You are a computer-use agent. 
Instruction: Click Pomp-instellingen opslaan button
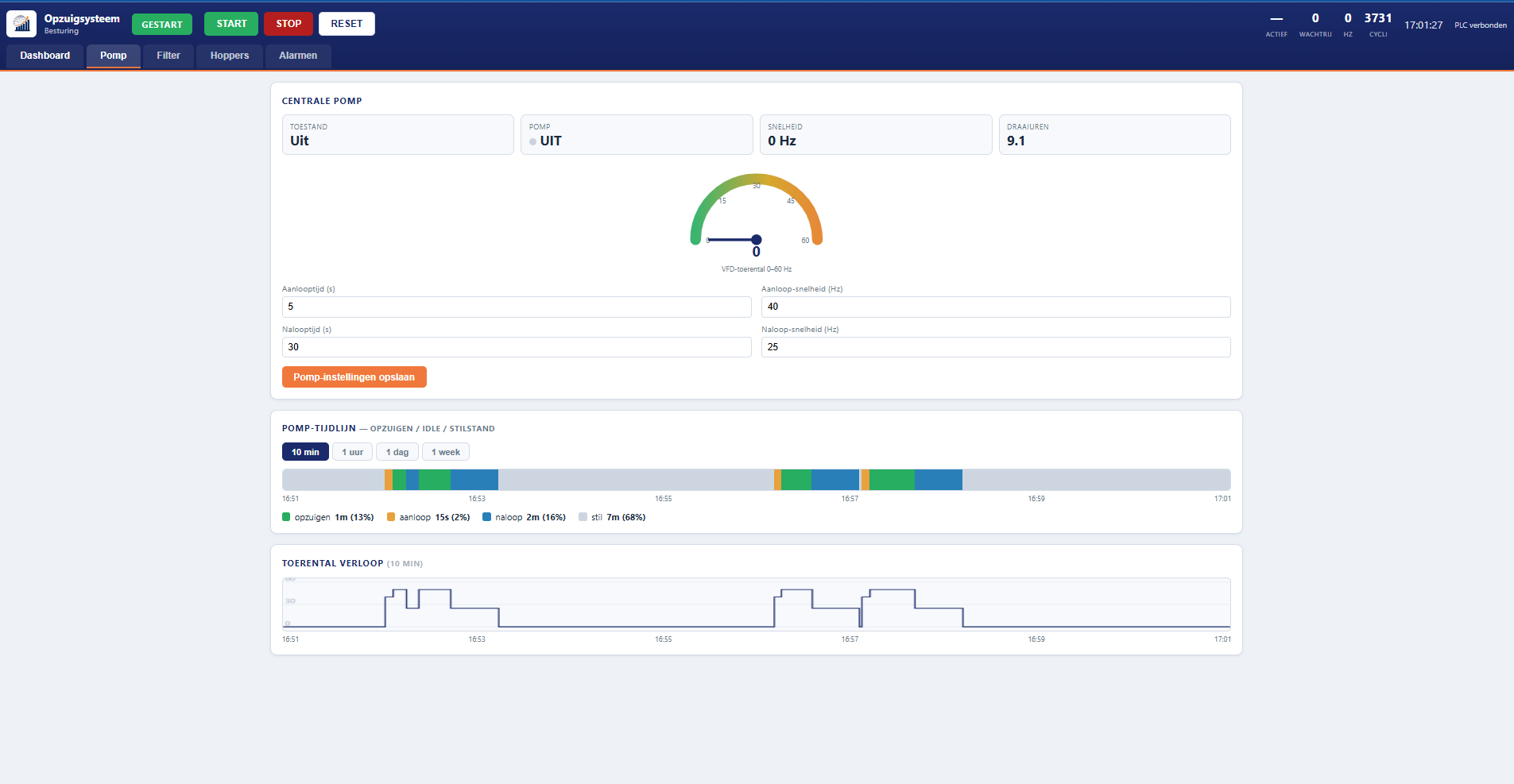(354, 377)
